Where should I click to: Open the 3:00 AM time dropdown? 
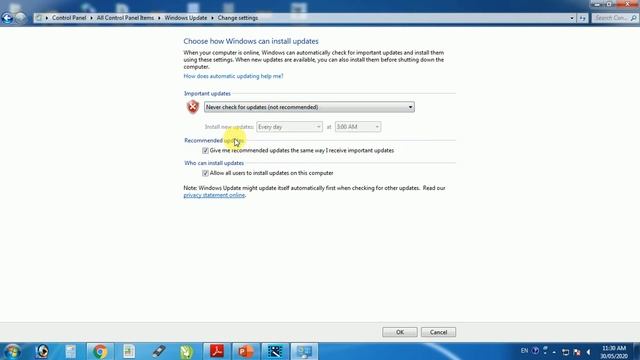tap(358, 127)
